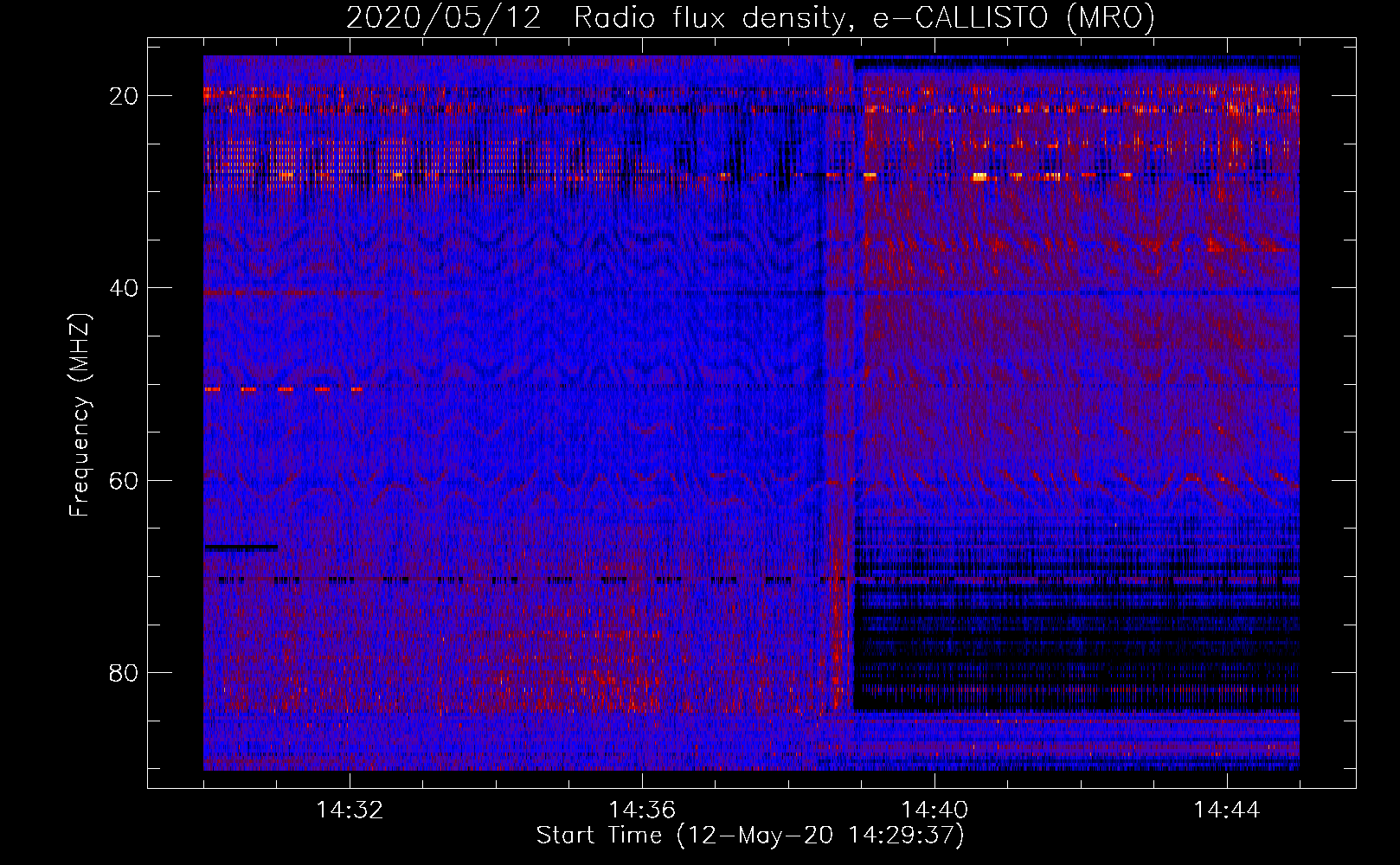Click the 14:44 time tick label
This screenshot has width=1400, height=865.
(1227, 811)
